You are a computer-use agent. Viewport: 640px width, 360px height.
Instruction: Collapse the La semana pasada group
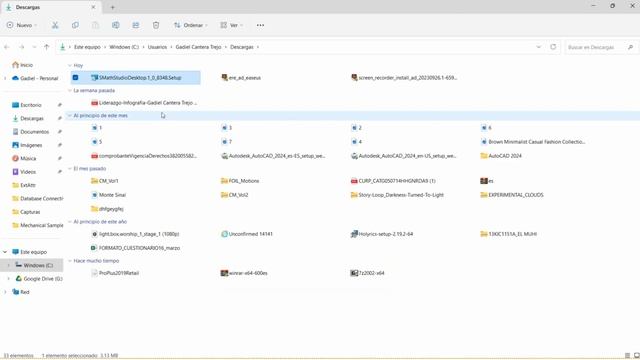(x=70, y=91)
